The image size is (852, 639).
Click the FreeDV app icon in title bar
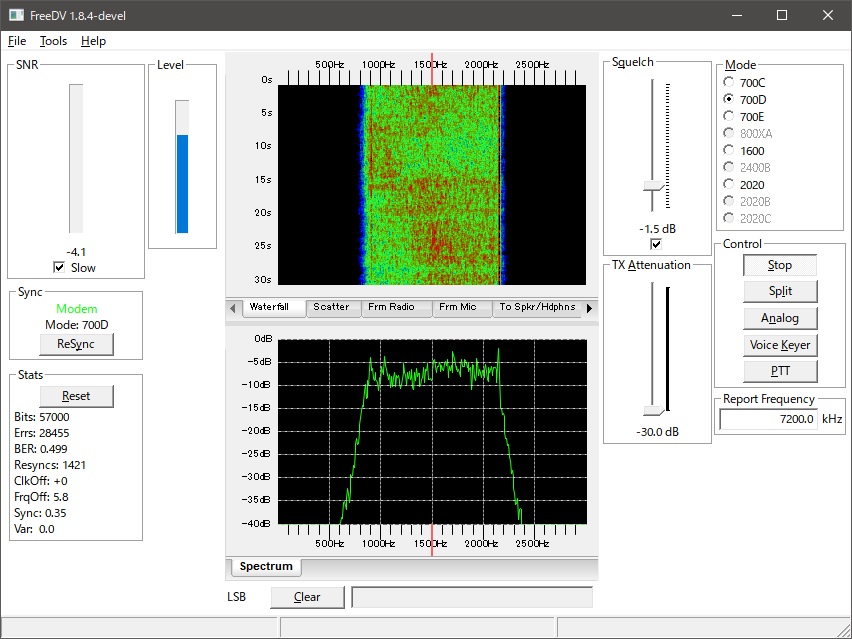[x=14, y=15]
